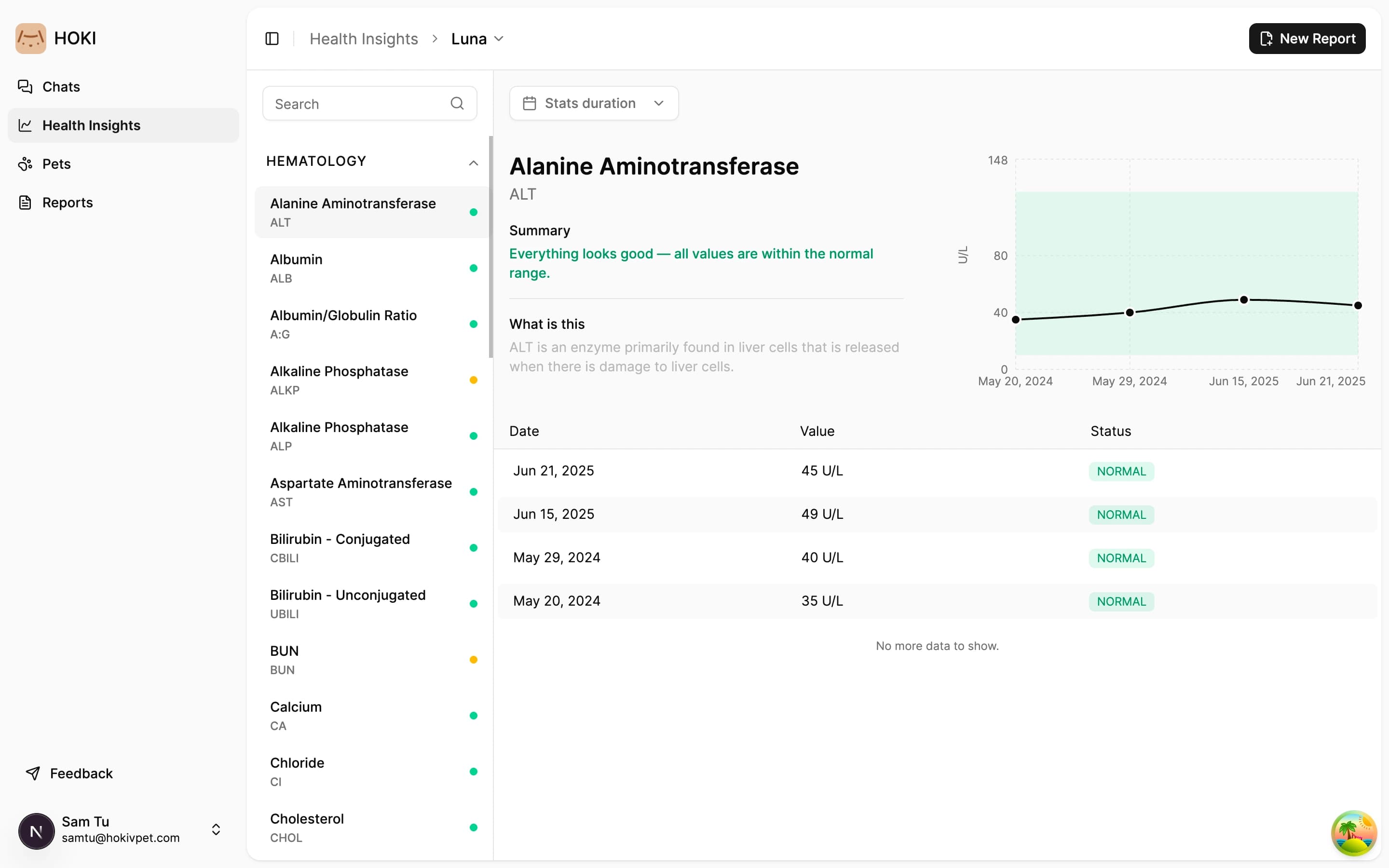Click the island icon in bottom right corner
This screenshot has height=868, width=1389.
(x=1353, y=833)
